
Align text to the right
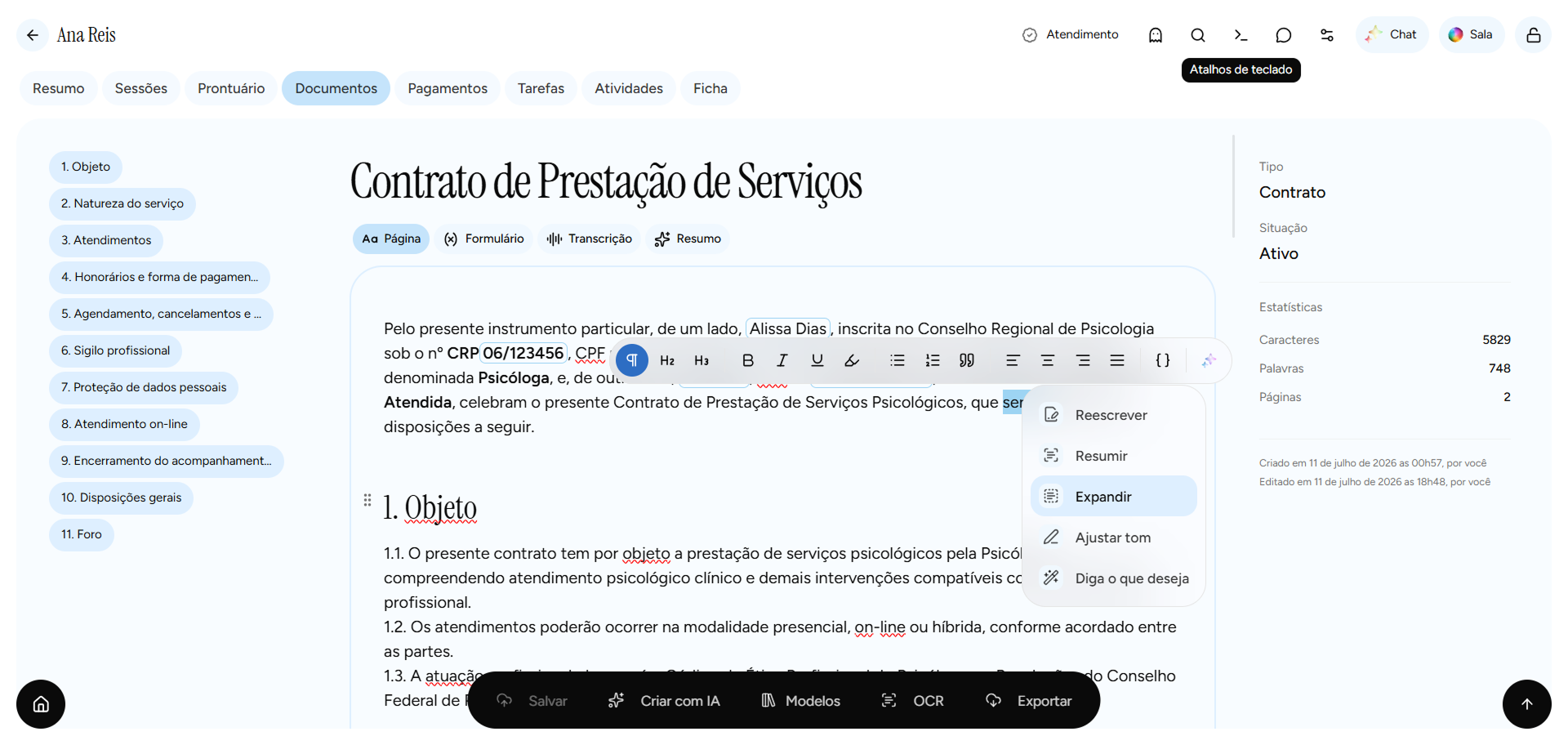(x=1083, y=360)
